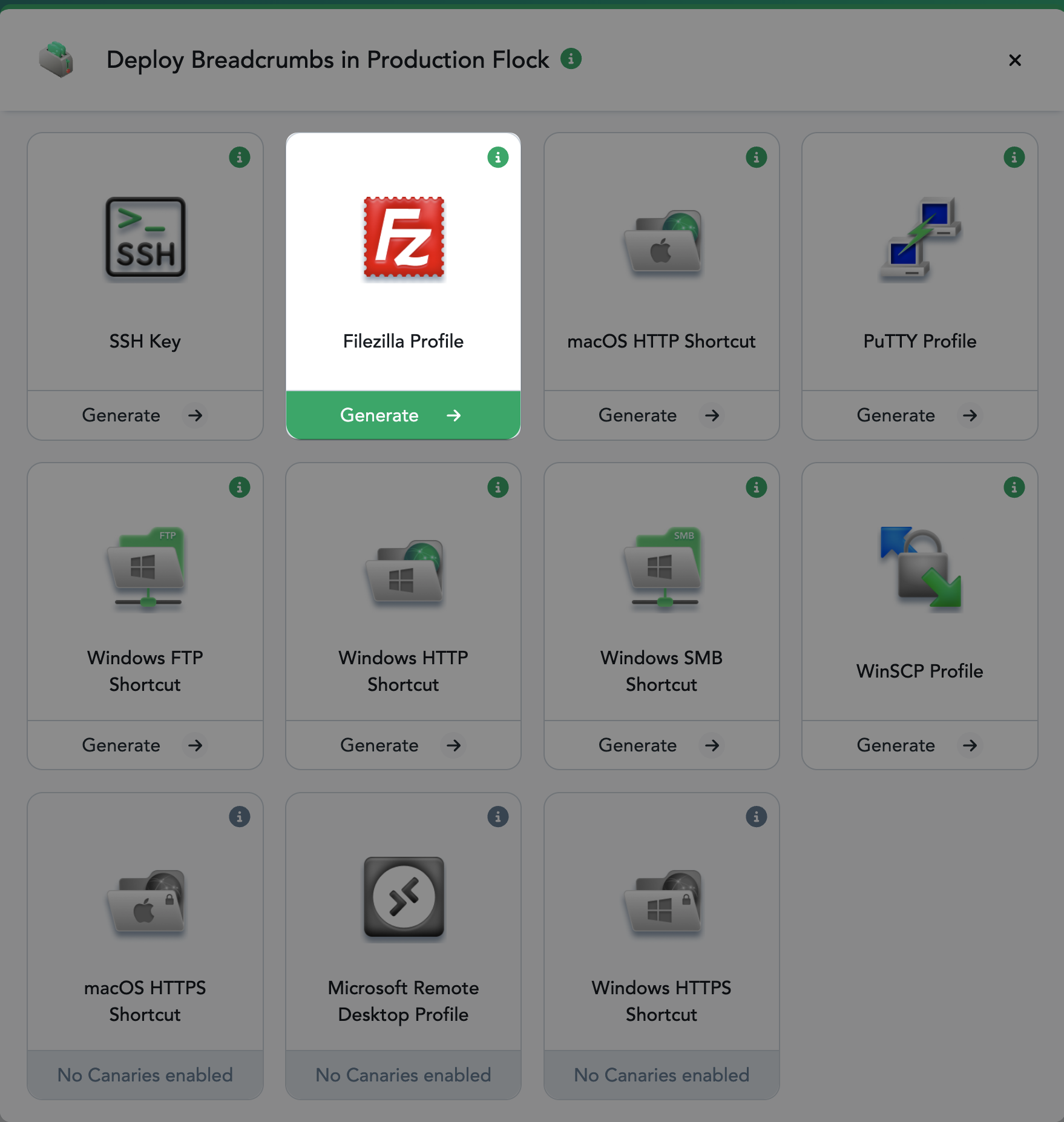Generate a Windows HTTP Shortcut breadcrumb

(404, 745)
